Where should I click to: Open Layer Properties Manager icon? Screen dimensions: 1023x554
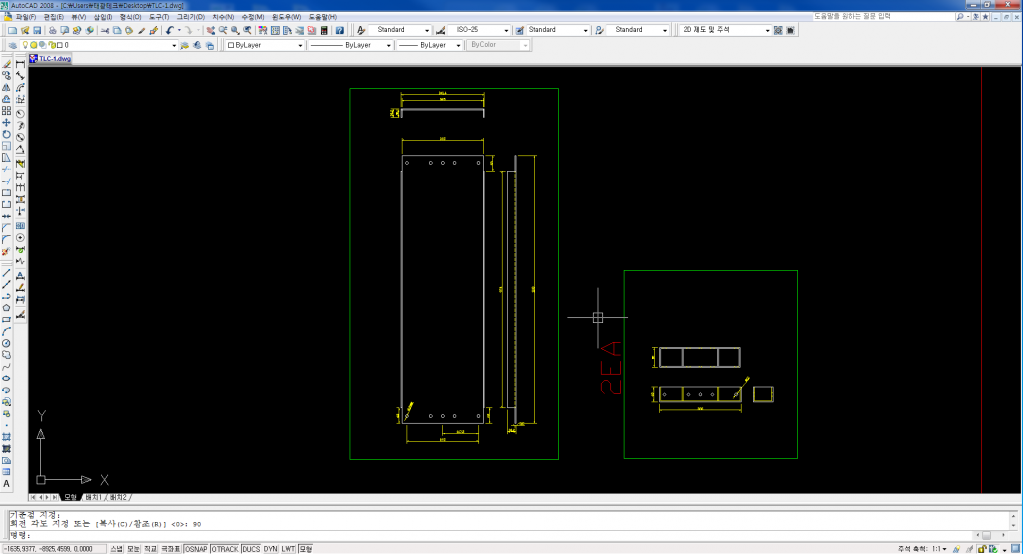(12, 46)
